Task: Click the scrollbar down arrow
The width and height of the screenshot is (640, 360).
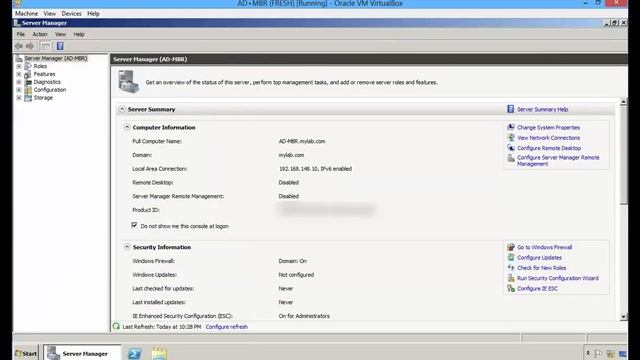Action: [623, 317]
